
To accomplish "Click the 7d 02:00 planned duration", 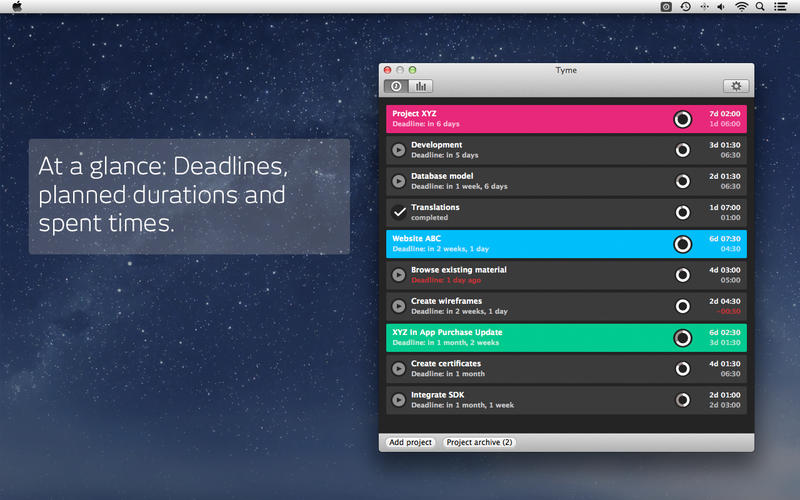I will pyautogui.click(x=724, y=114).
